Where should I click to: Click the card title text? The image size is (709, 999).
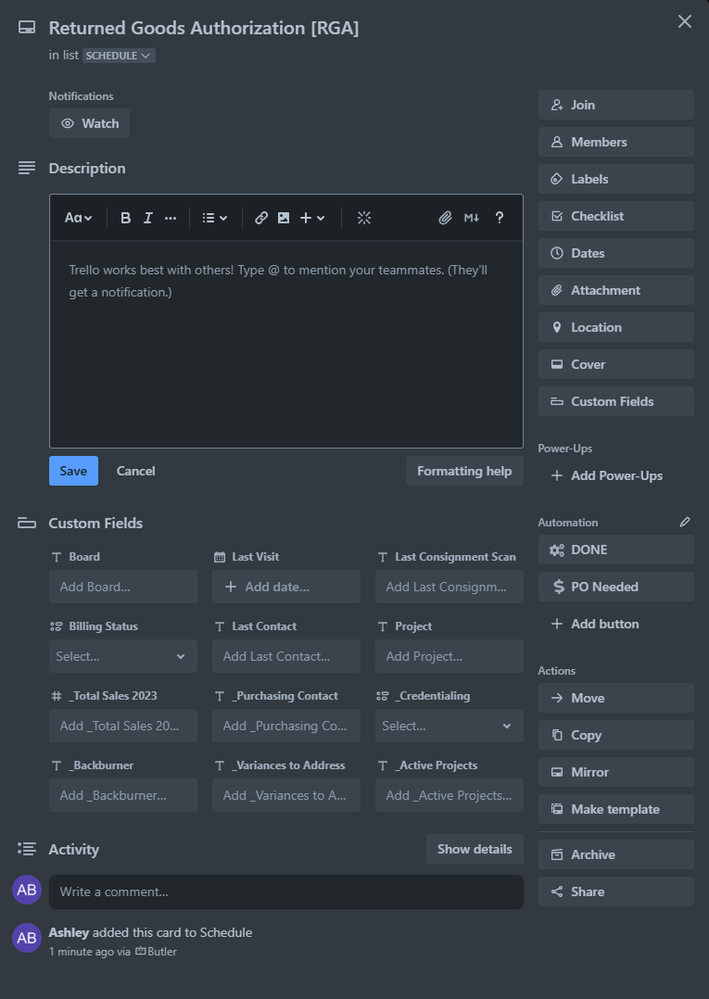204,28
